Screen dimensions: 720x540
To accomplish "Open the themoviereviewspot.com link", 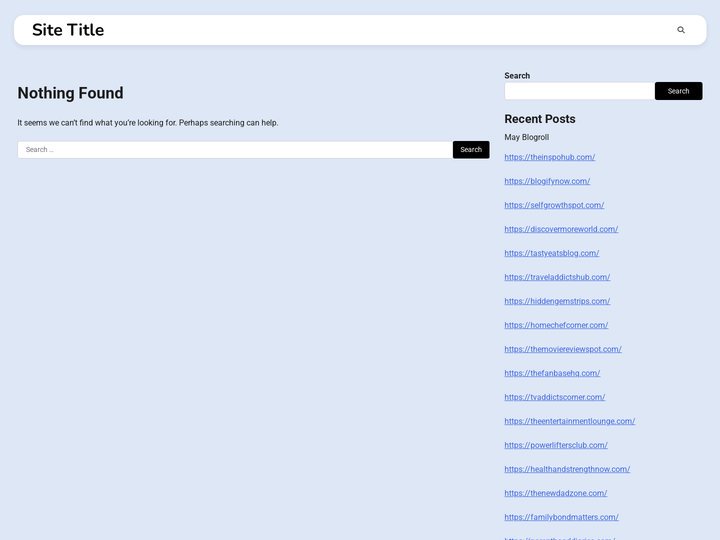I will 563,349.
